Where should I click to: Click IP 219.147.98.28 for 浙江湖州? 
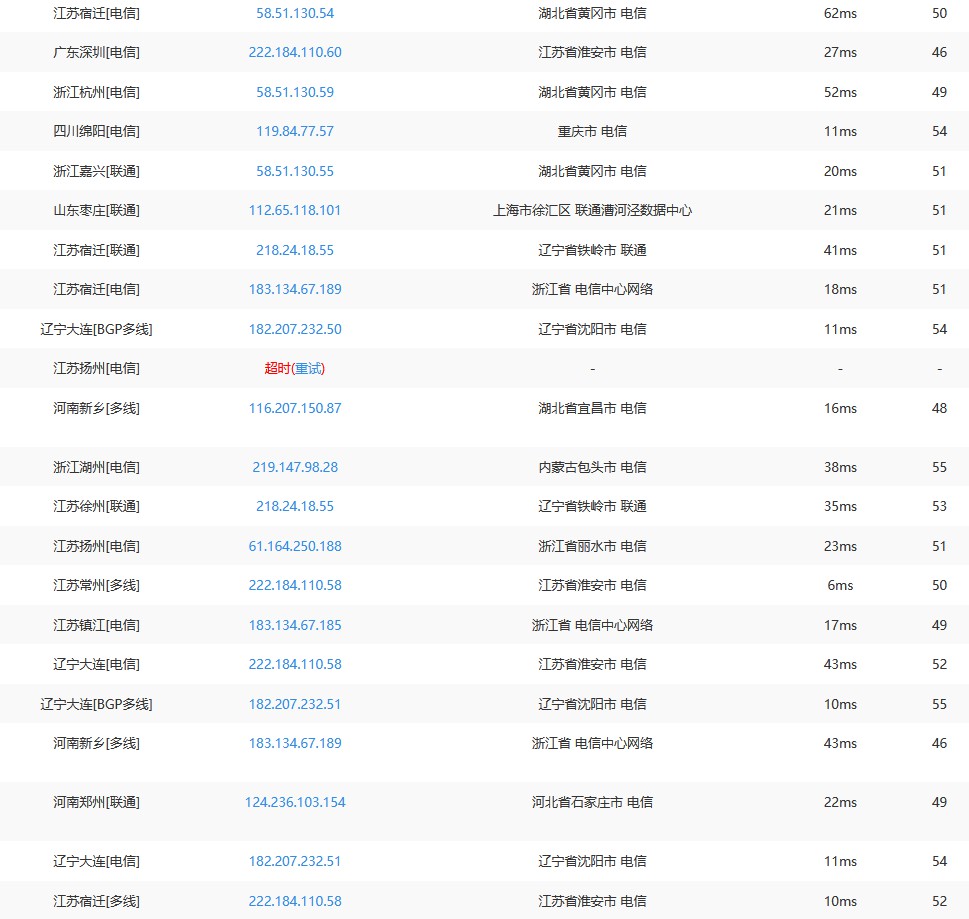[x=295, y=467]
